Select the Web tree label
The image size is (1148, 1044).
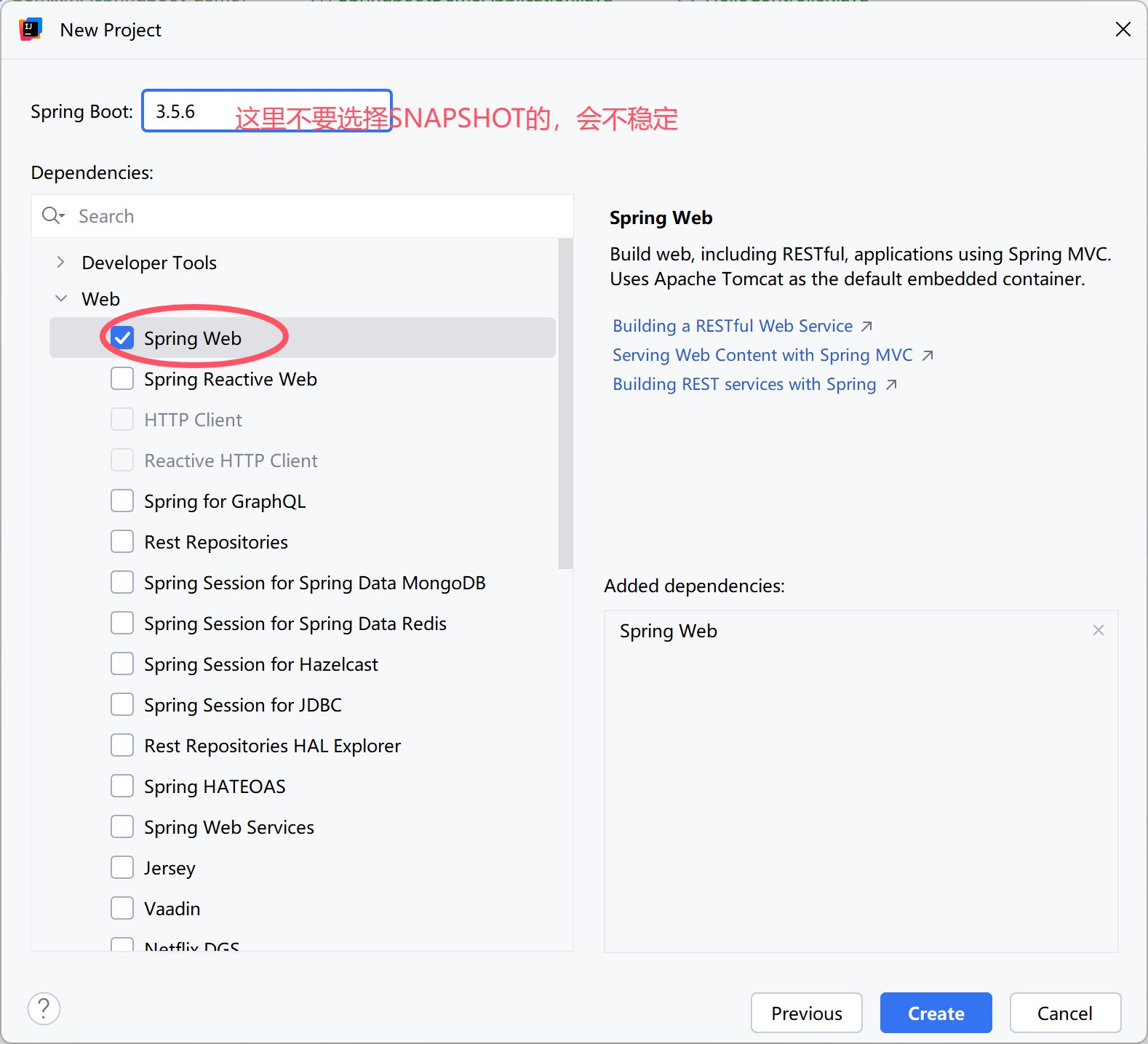coord(100,299)
